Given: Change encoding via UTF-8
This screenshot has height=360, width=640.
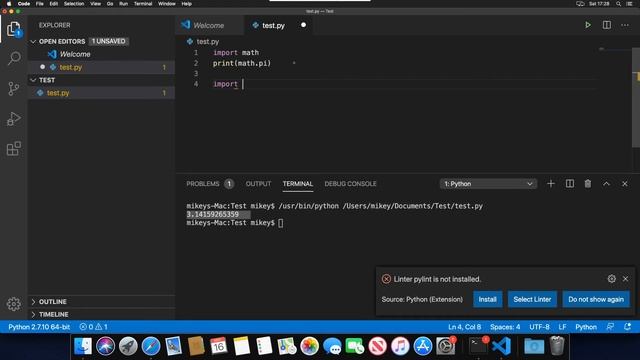Looking at the screenshot, I should pos(539,327).
